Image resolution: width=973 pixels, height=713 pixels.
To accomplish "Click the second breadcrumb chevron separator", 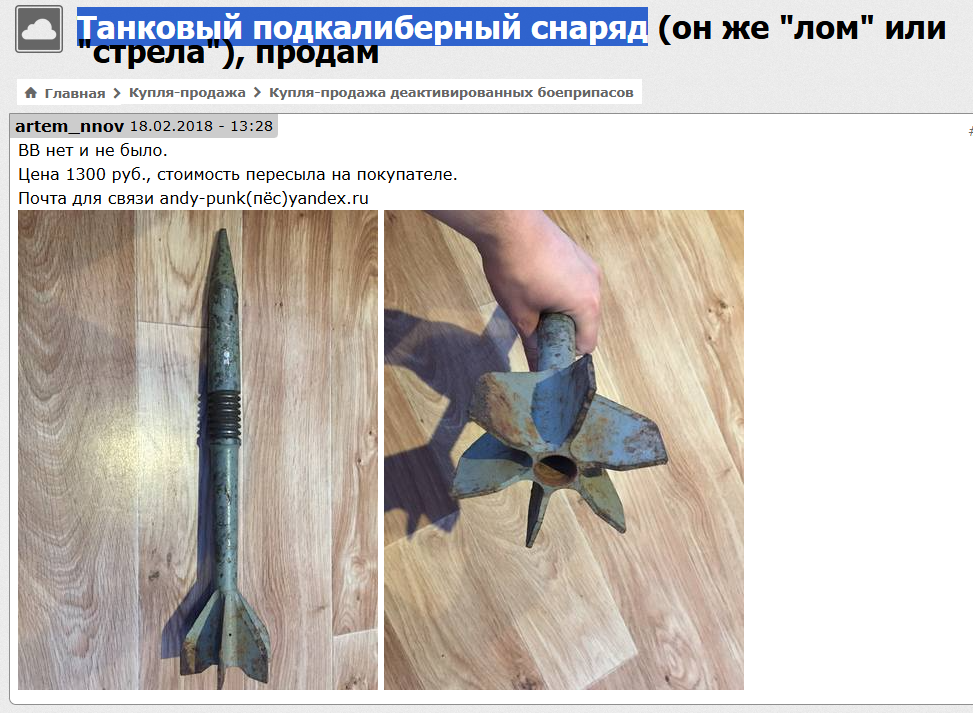I will coord(257,92).
